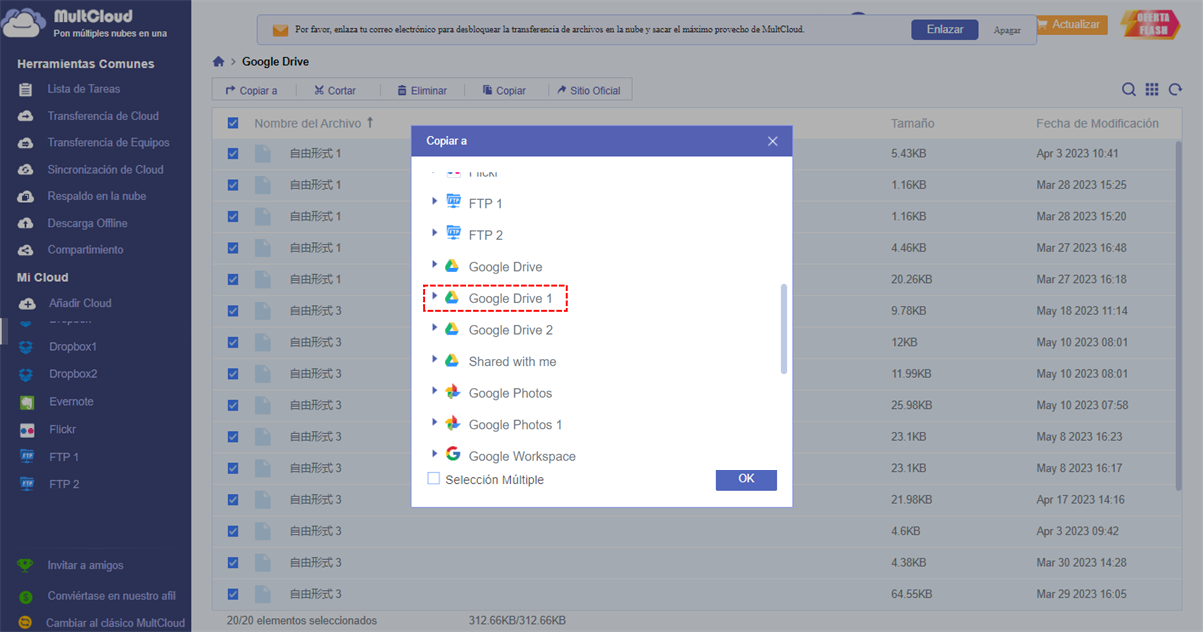Screen dimensions: 1203x632
Task: Expand the Google Drive tree node
Action: tap(435, 265)
